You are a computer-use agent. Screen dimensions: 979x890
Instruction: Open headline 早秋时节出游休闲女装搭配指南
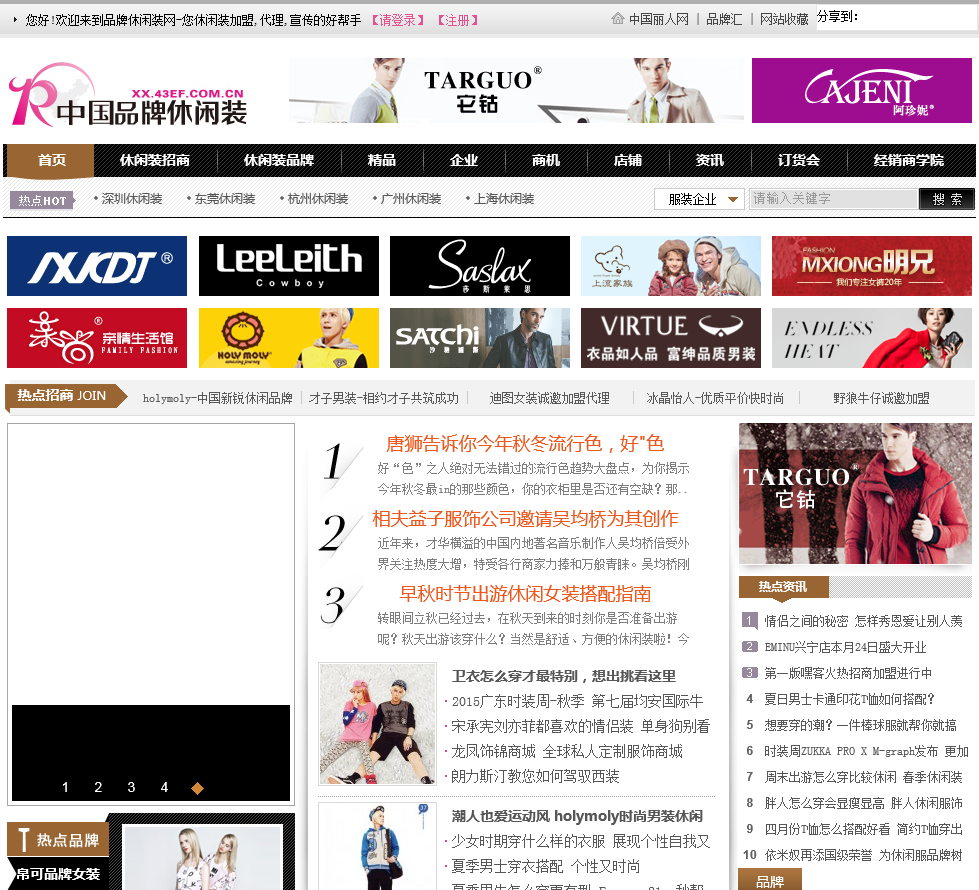[x=526, y=593]
